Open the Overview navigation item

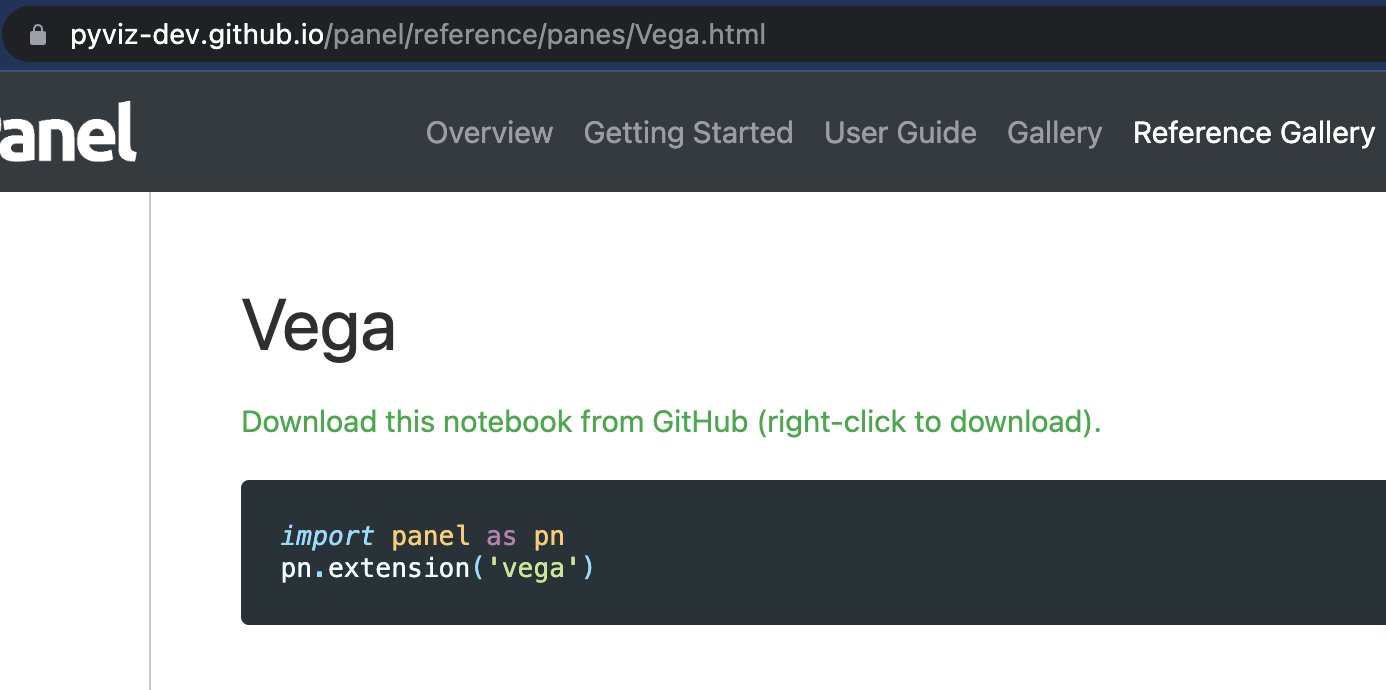coord(489,132)
